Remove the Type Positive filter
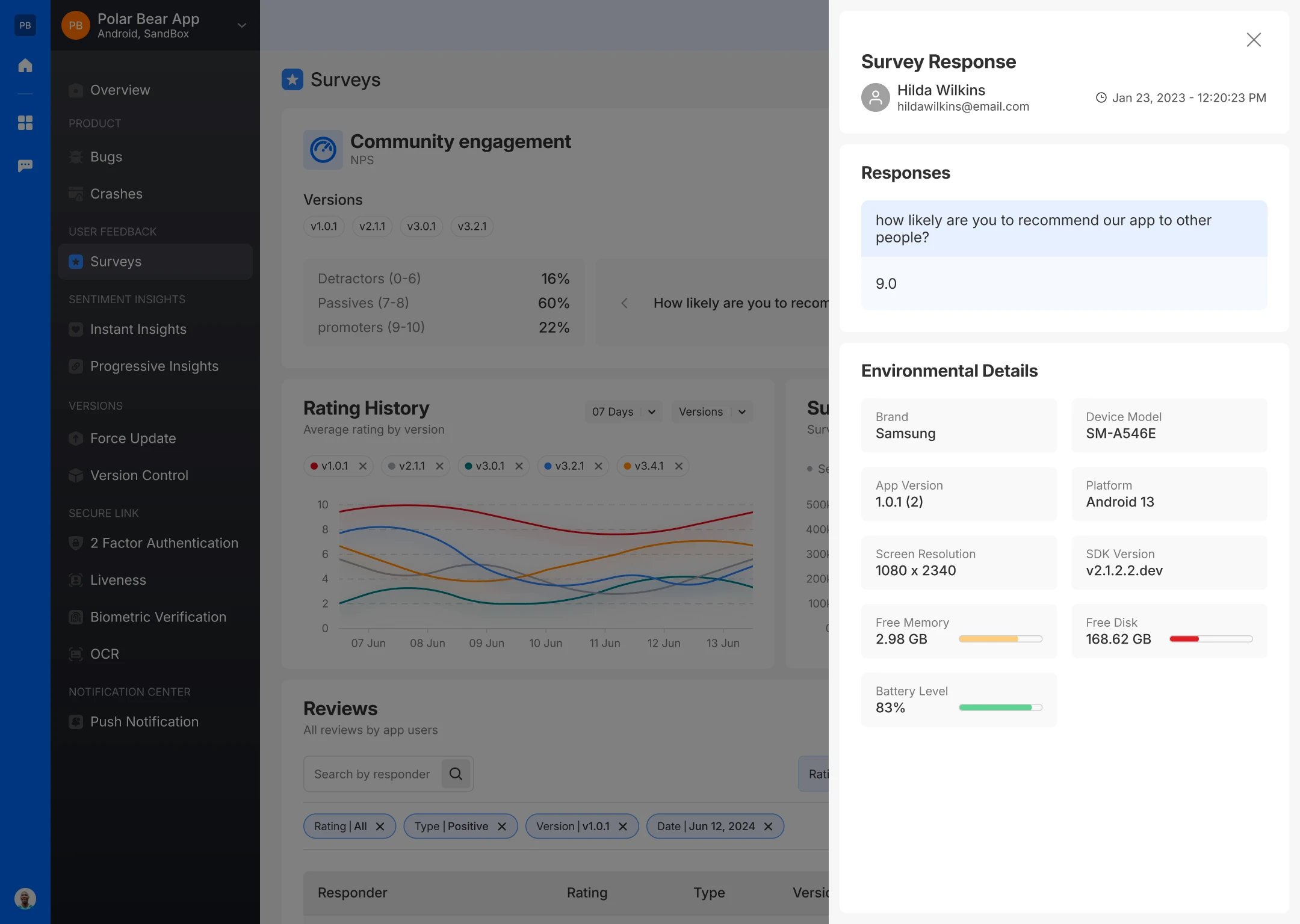 [x=501, y=827]
